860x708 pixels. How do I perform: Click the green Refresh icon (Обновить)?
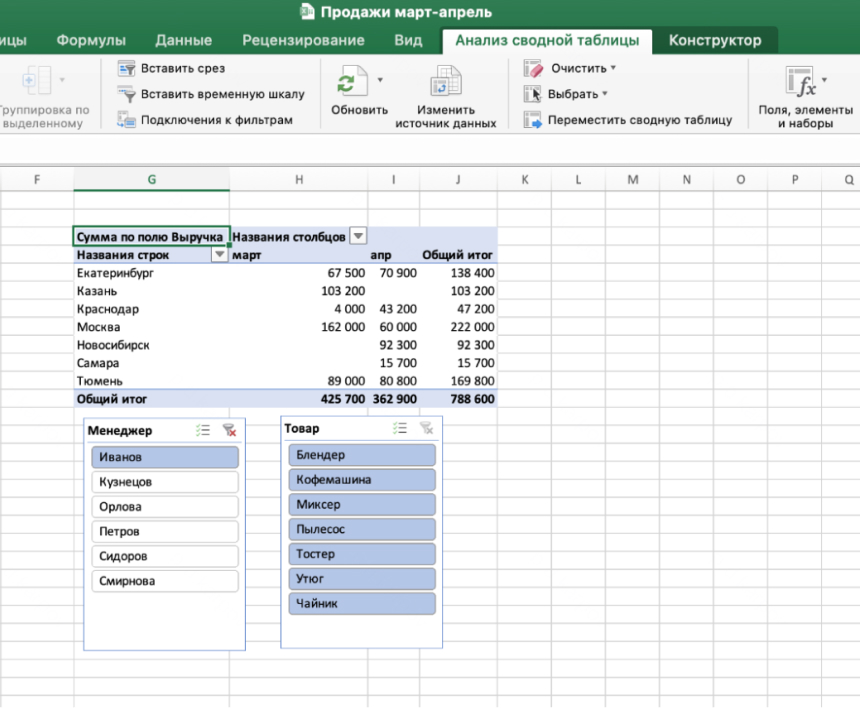click(352, 81)
